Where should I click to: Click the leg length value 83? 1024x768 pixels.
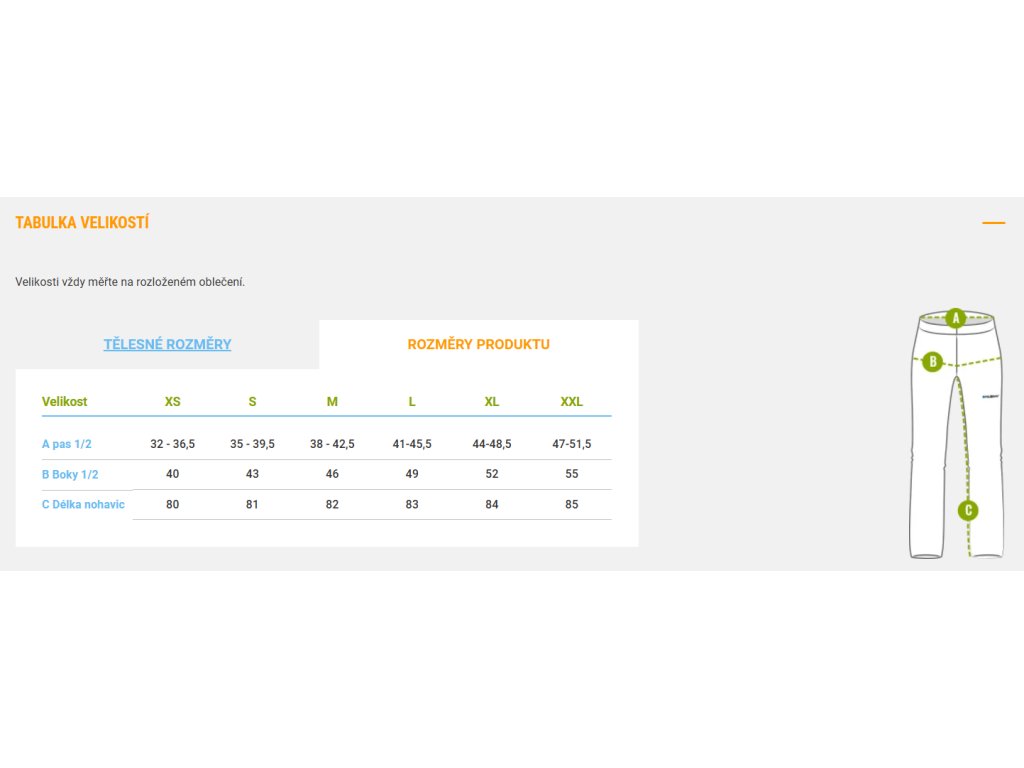[x=412, y=504]
